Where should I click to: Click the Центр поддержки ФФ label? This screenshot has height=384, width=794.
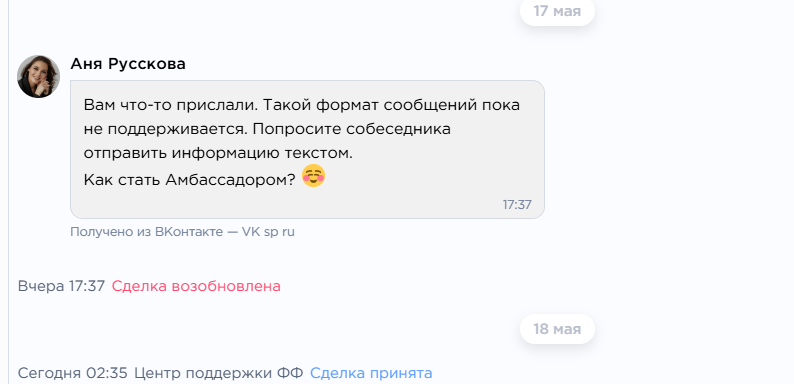(219, 373)
